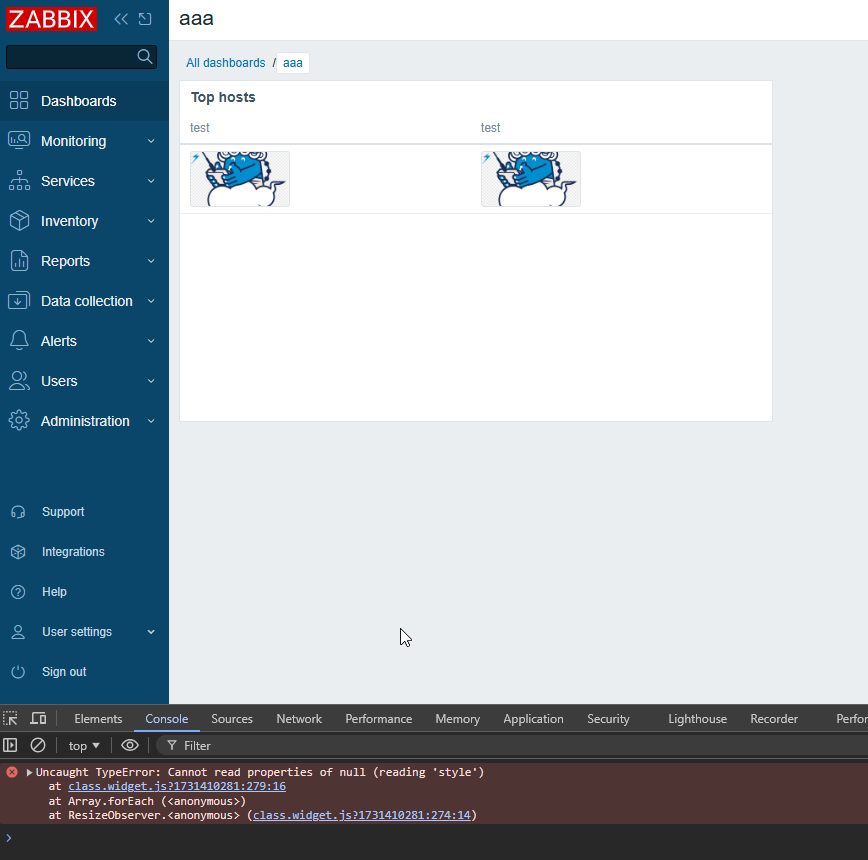This screenshot has width=868, height=860.
Task: Switch to the Lighthouse tab in DevTools
Action: pos(698,718)
